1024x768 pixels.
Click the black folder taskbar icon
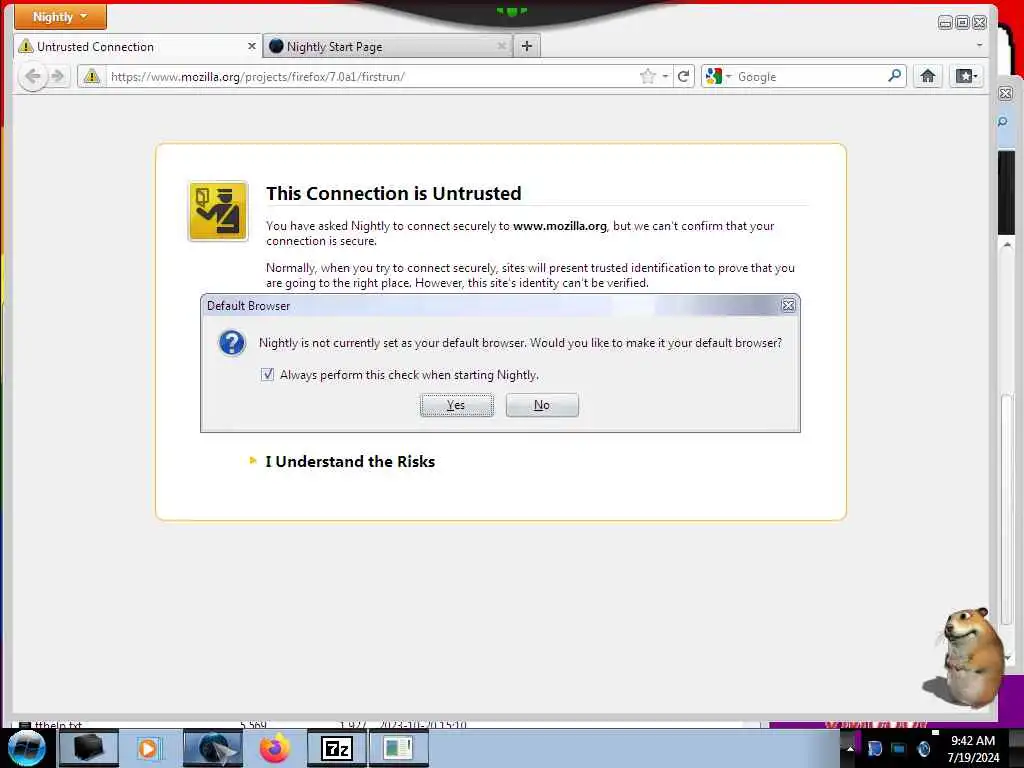tap(88, 748)
